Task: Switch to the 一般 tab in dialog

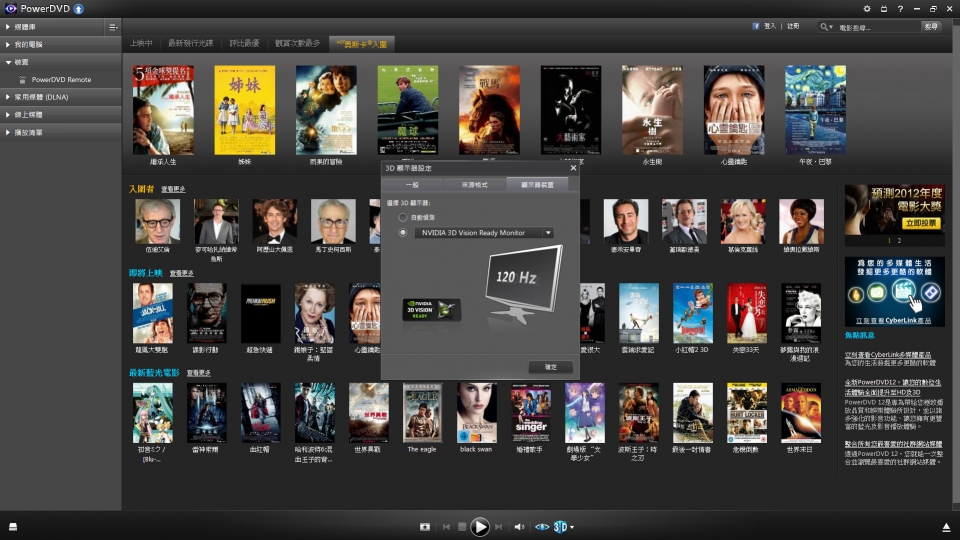Action: click(x=411, y=185)
